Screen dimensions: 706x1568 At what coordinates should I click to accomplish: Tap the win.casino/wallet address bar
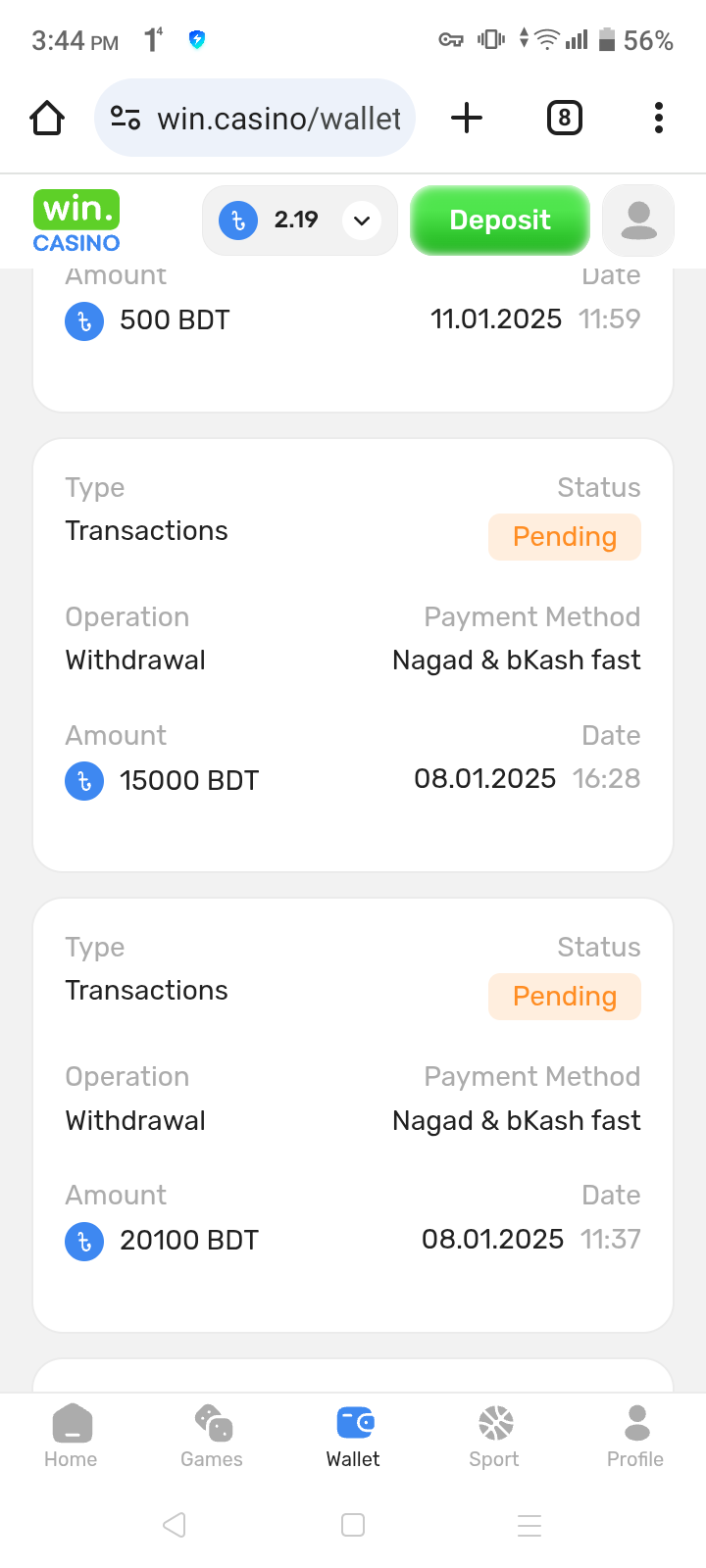click(x=279, y=119)
